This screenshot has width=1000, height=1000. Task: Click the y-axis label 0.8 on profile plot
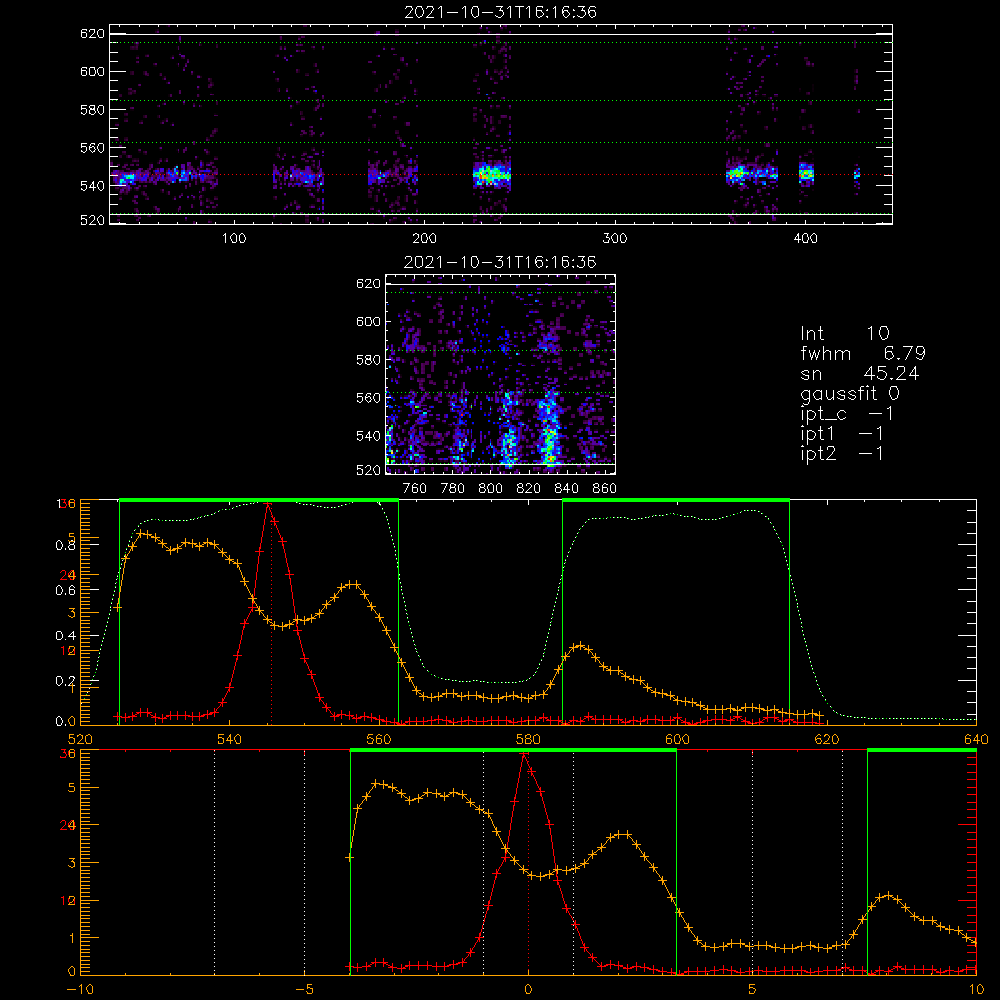[66, 545]
